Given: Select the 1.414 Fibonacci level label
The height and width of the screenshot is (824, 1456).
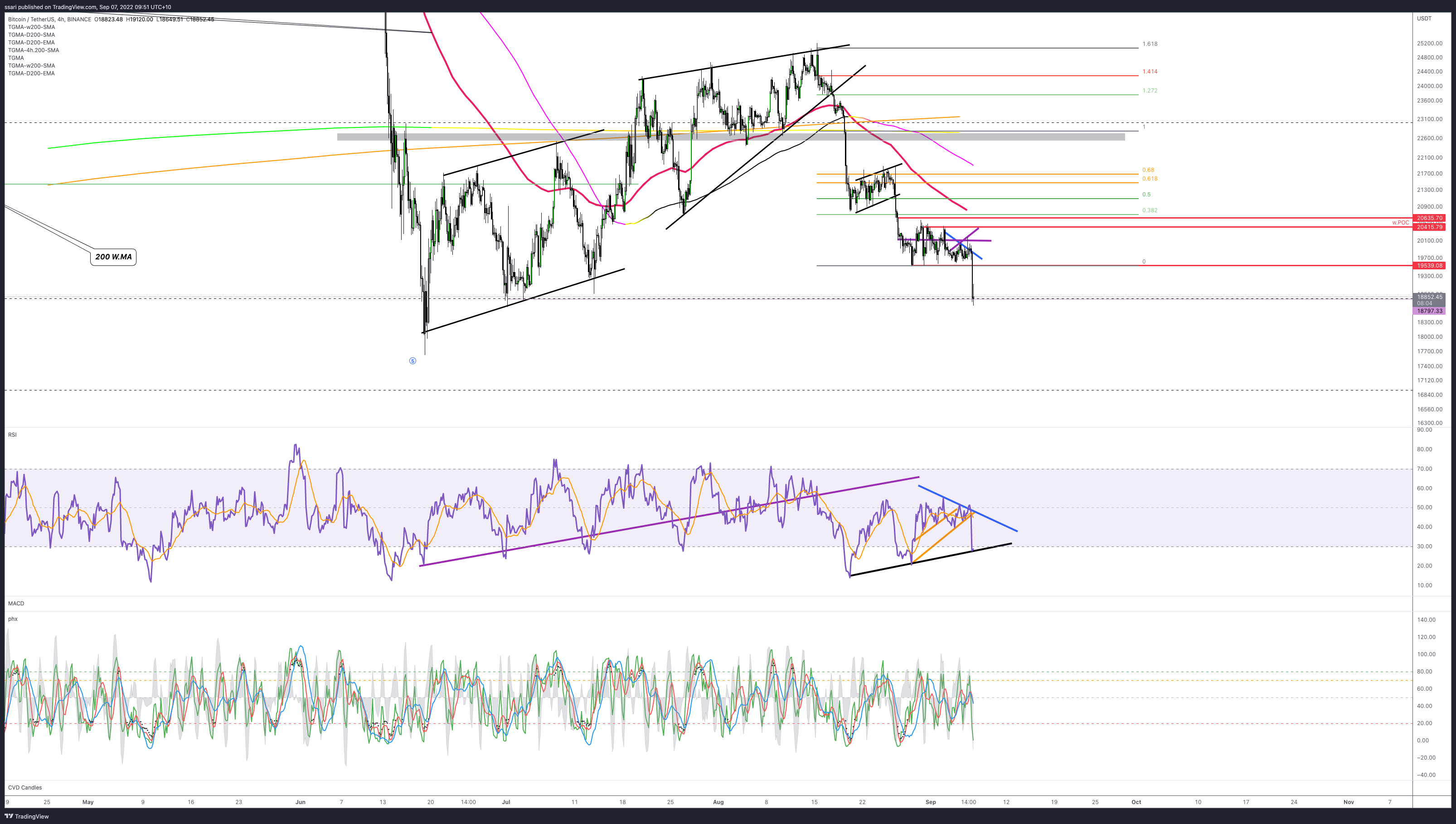Looking at the screenshot, I should [x=1150, y=71].
